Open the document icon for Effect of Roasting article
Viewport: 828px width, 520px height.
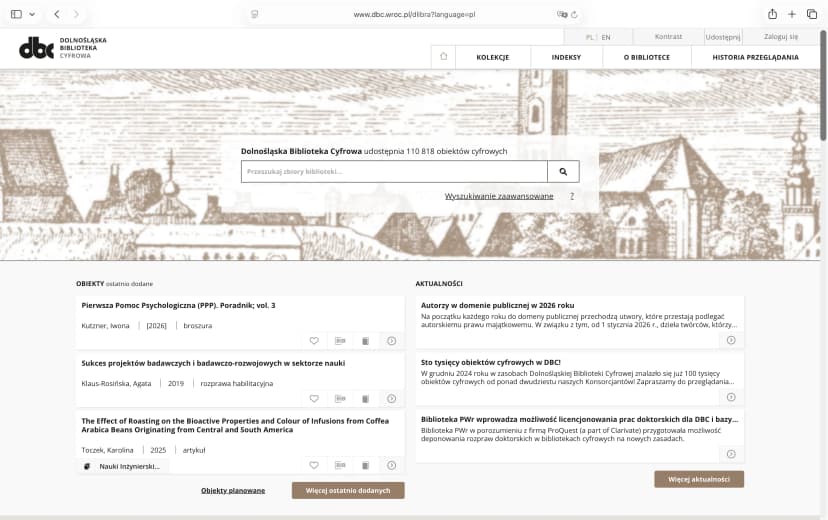point(365,465)
